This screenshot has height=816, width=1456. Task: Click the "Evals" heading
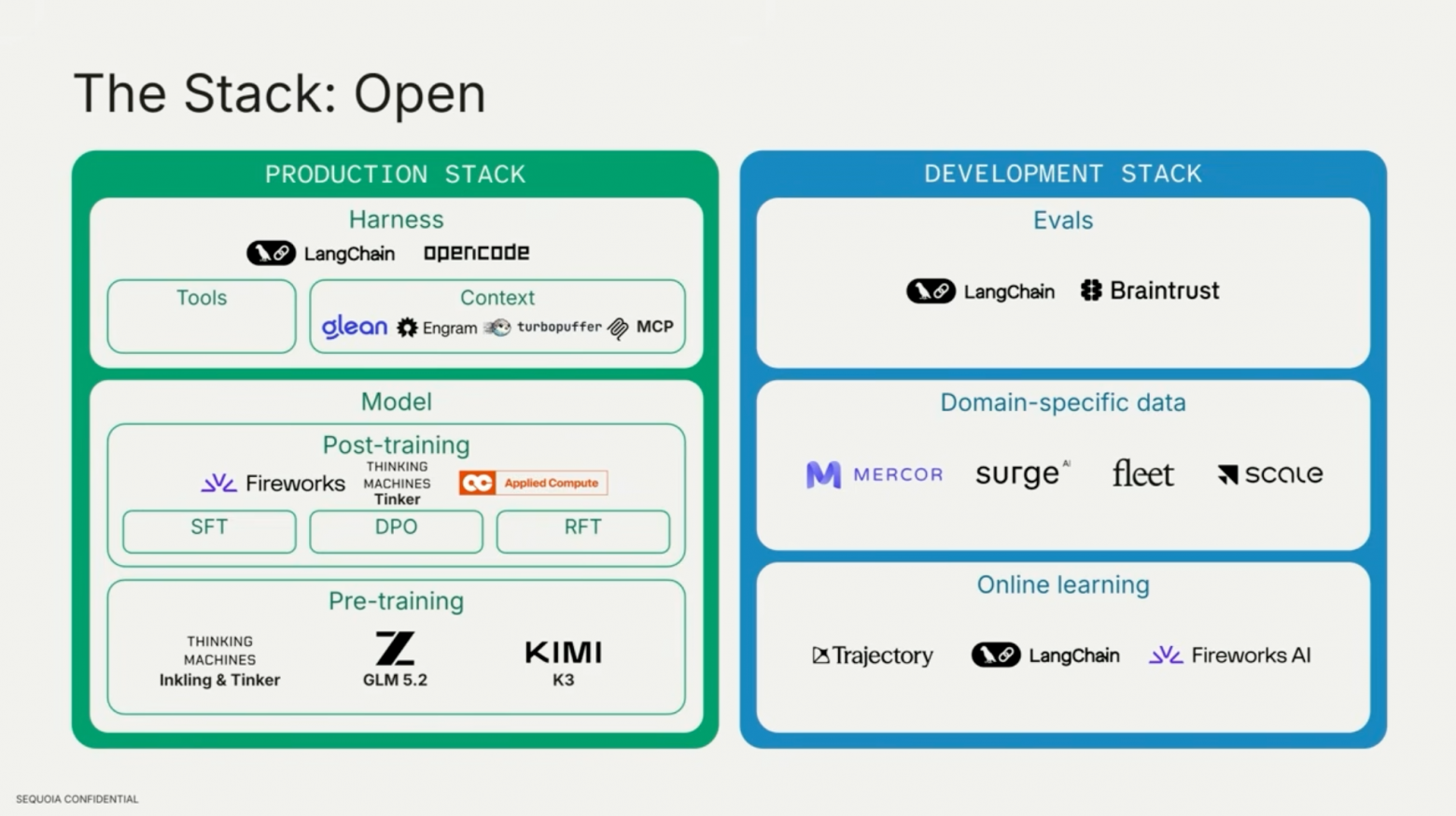click(x=1063, y=220)
